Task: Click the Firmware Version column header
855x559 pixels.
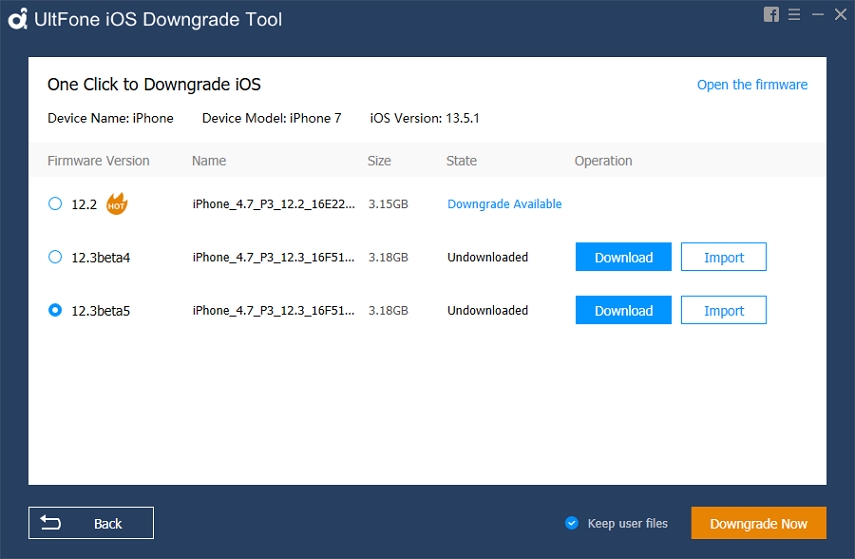Action: pyautogui.click(x=98, y=161)
